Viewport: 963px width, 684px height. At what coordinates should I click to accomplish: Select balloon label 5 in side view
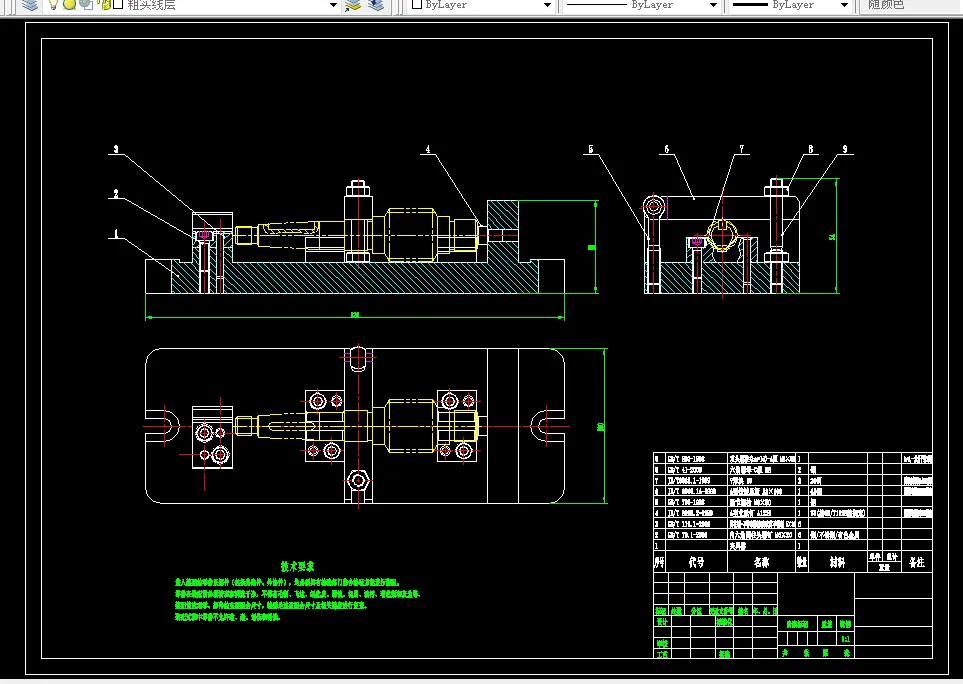click(x=591, y=149)
